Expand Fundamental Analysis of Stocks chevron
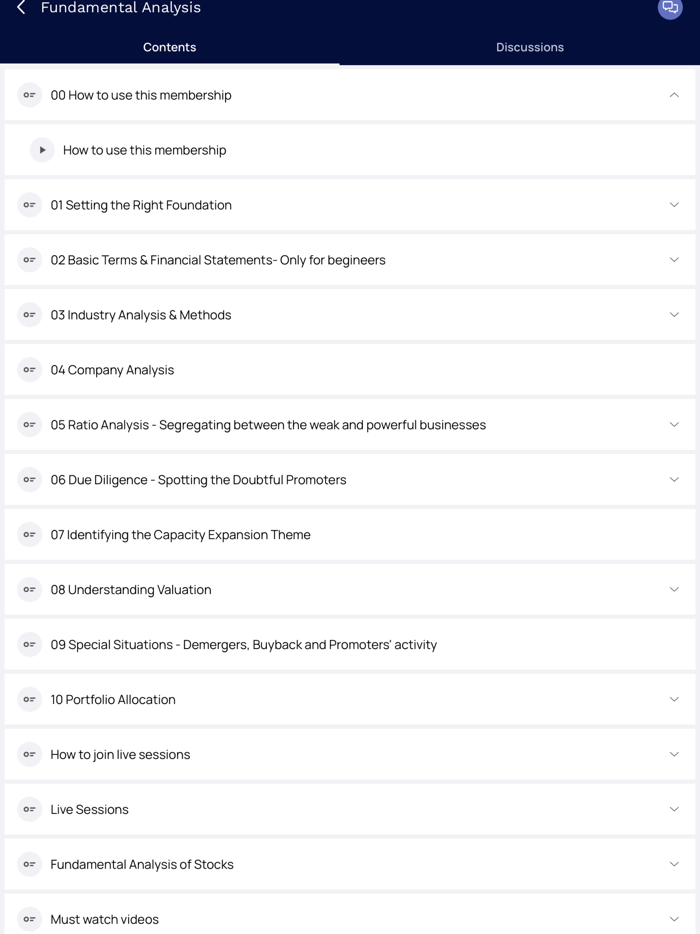The image size is (700, 934). 674,865
